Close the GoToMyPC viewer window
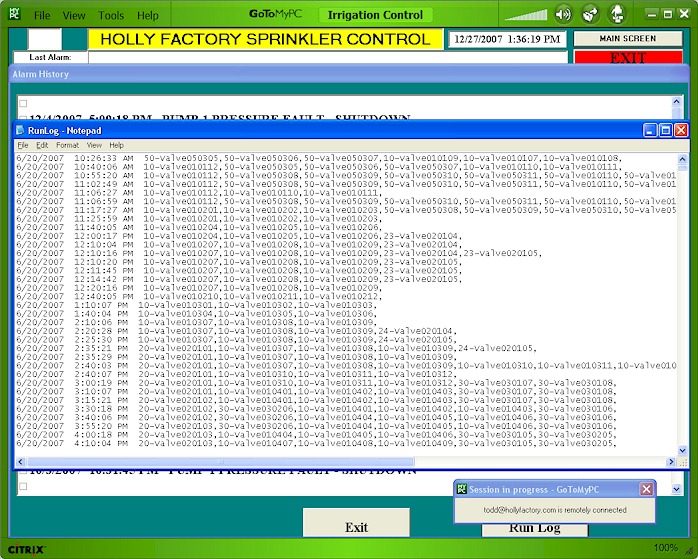 (x=684, y=14)
